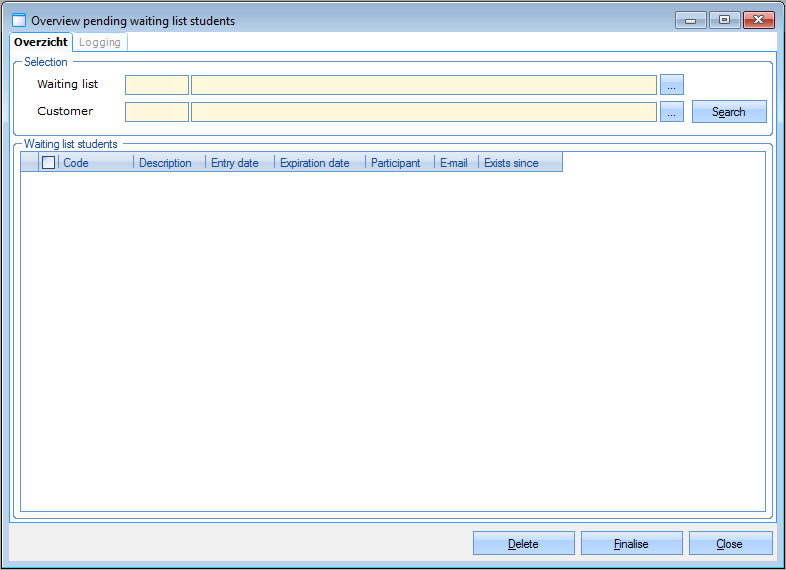Switch to the Overzicht tab
The height and width of the screenshot is (570, 786).
point(41,42)
